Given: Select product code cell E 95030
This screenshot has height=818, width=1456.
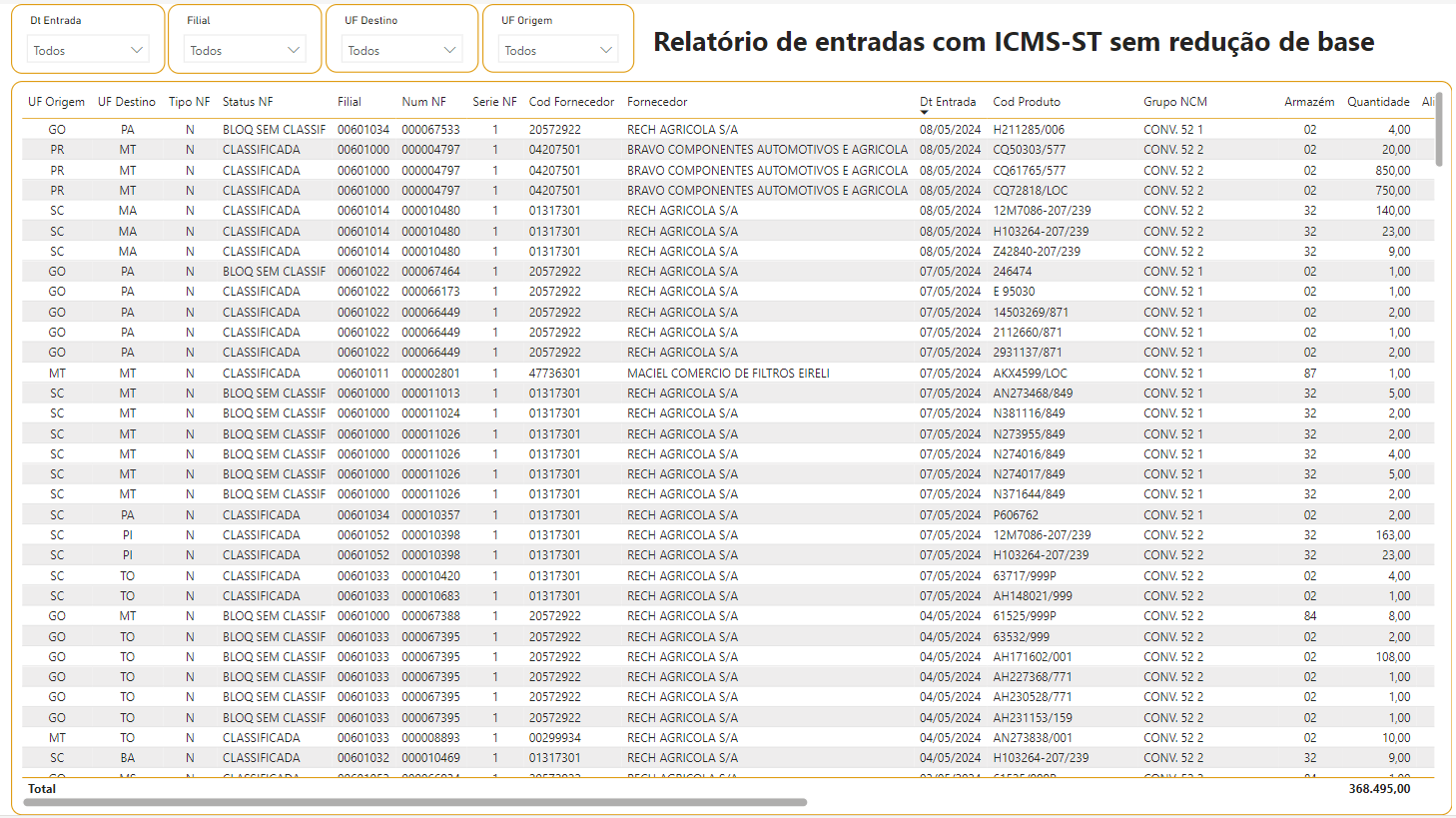Looking at the screenshot, I should click(1014, 292).
